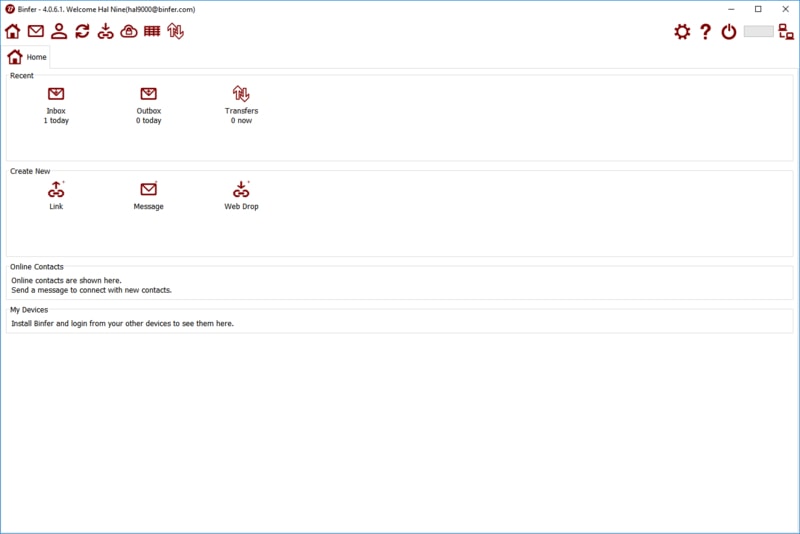Click the Sync arrows toolbar icon

tap(82, 32)
